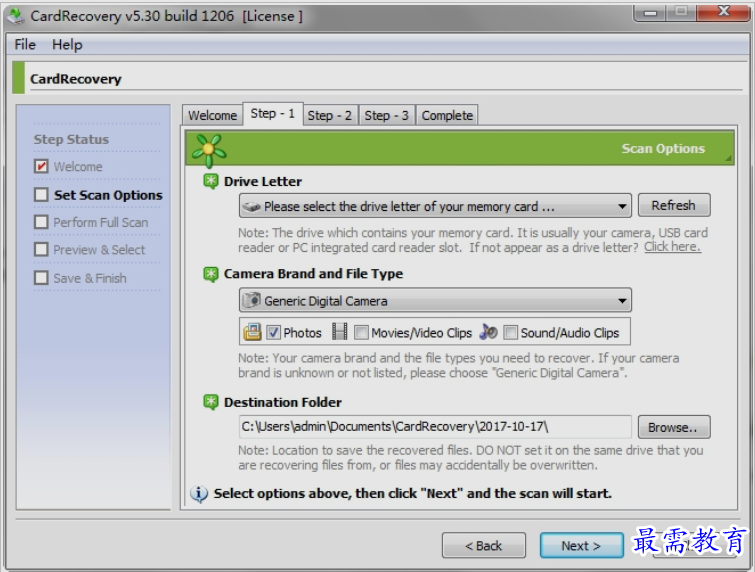Switch to the Step - 2 tab
The height and width of the screenshot is (572, 755).
(x=330, y=116)
